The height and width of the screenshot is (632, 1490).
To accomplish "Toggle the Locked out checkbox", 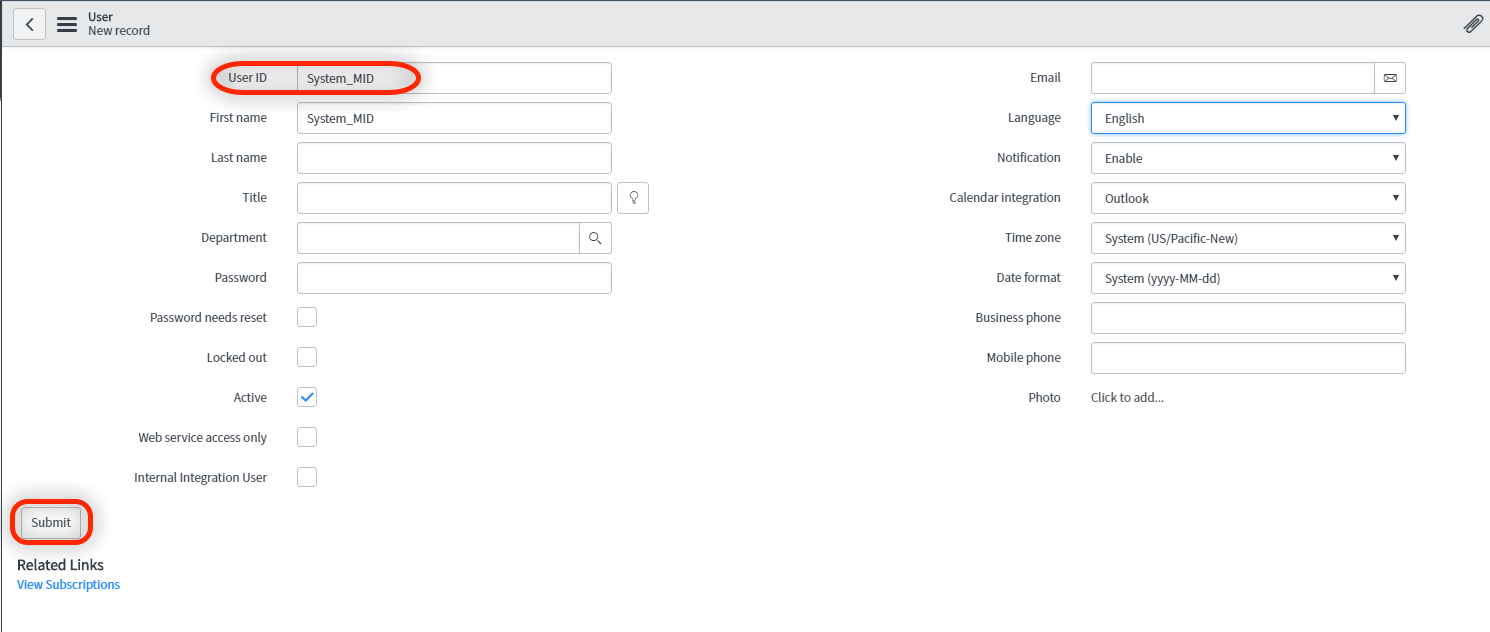I will (307, 357).
